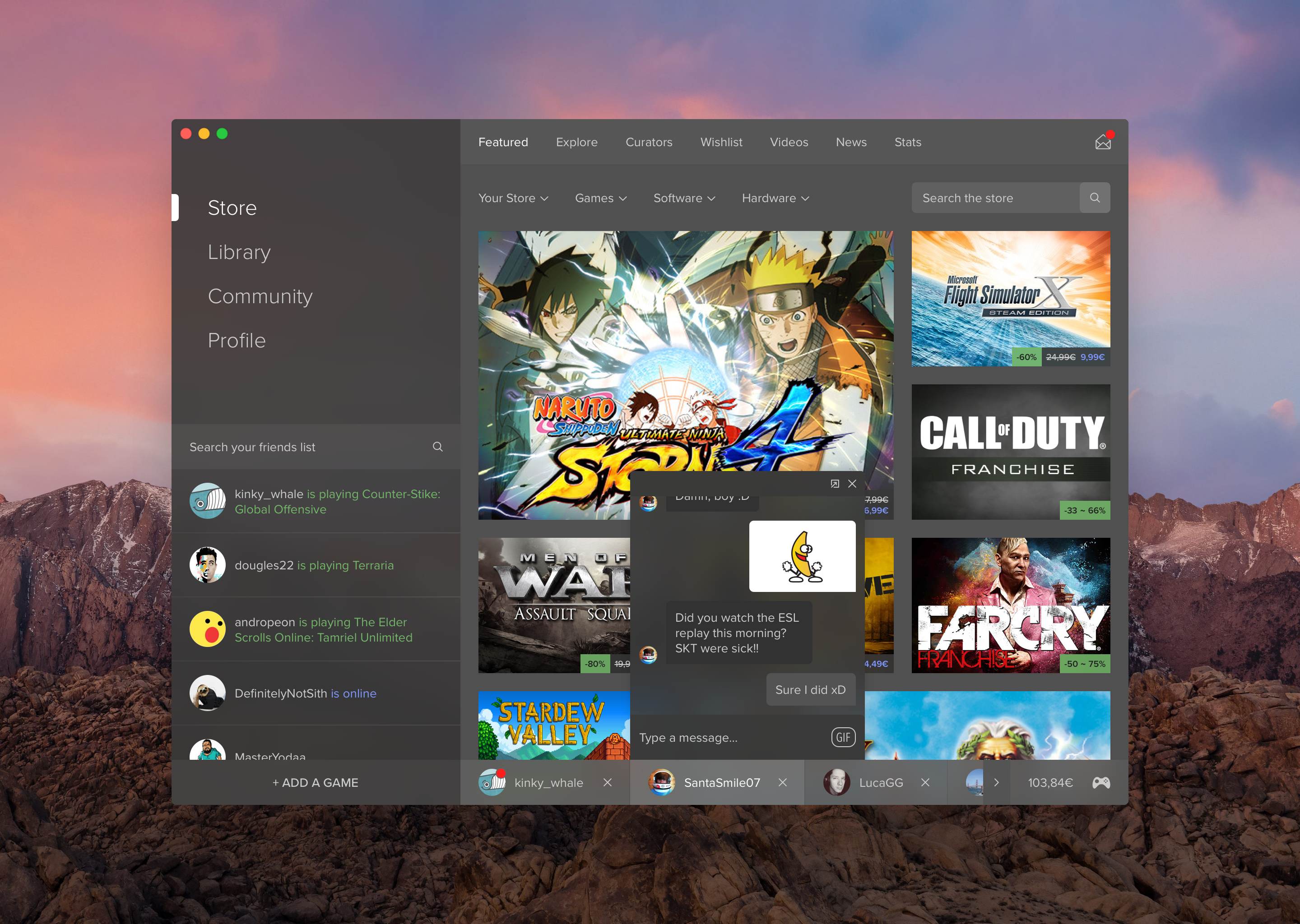Switch to the Featured tab

pyautogui.click(x=503, y=142)
